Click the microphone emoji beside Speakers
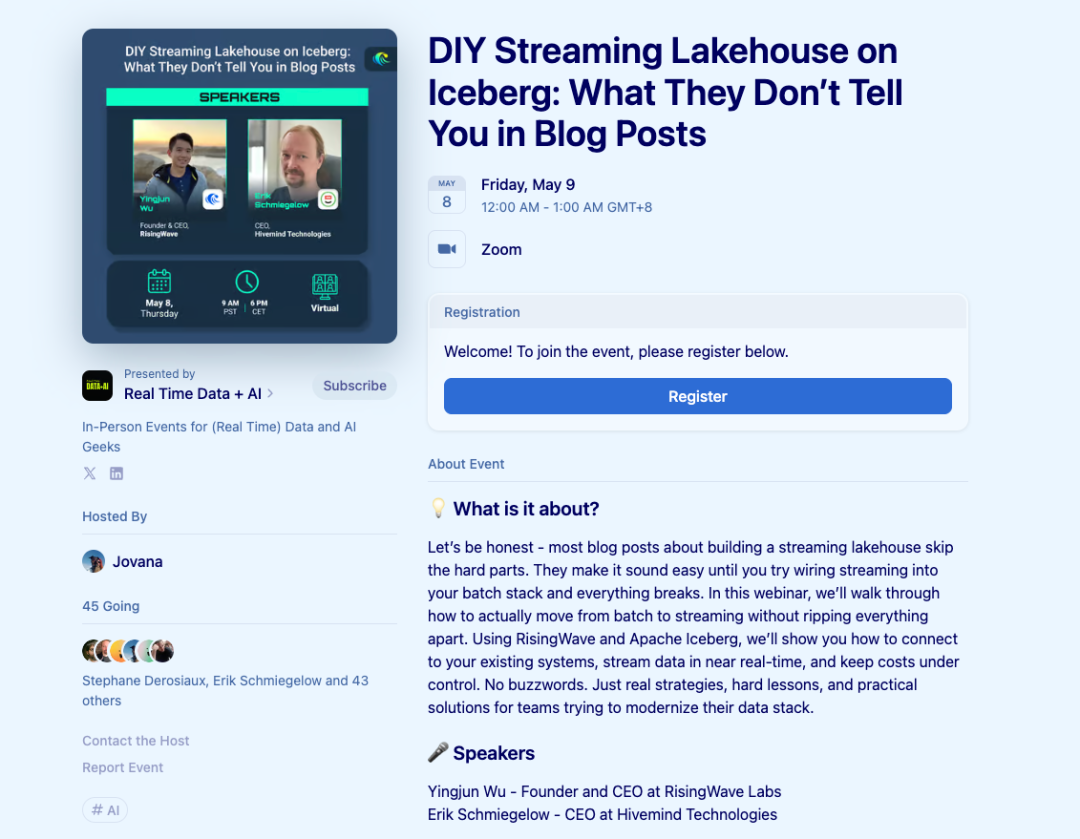The height and width of the screenshot is (839, 1080). pos(438,752)
